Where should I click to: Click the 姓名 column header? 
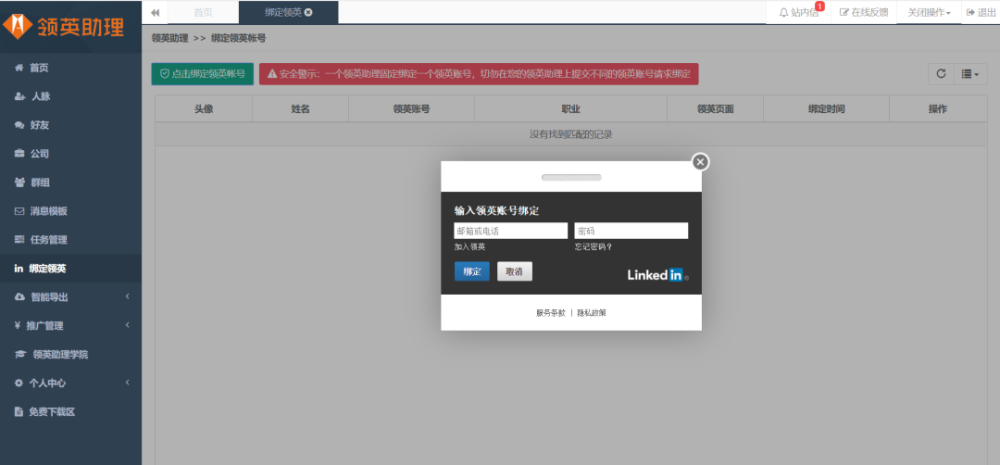pos(300,109)
